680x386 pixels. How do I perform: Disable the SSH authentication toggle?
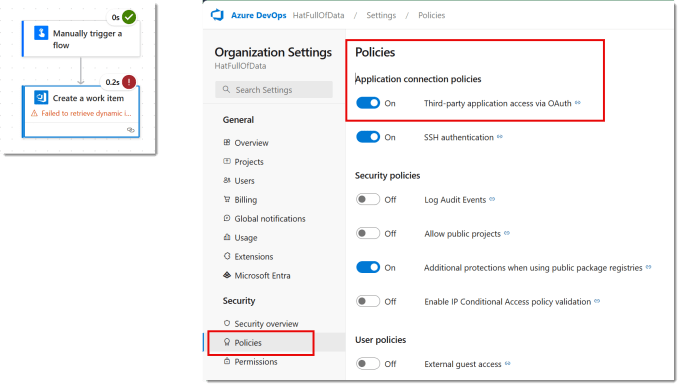(x=368, y=137)
